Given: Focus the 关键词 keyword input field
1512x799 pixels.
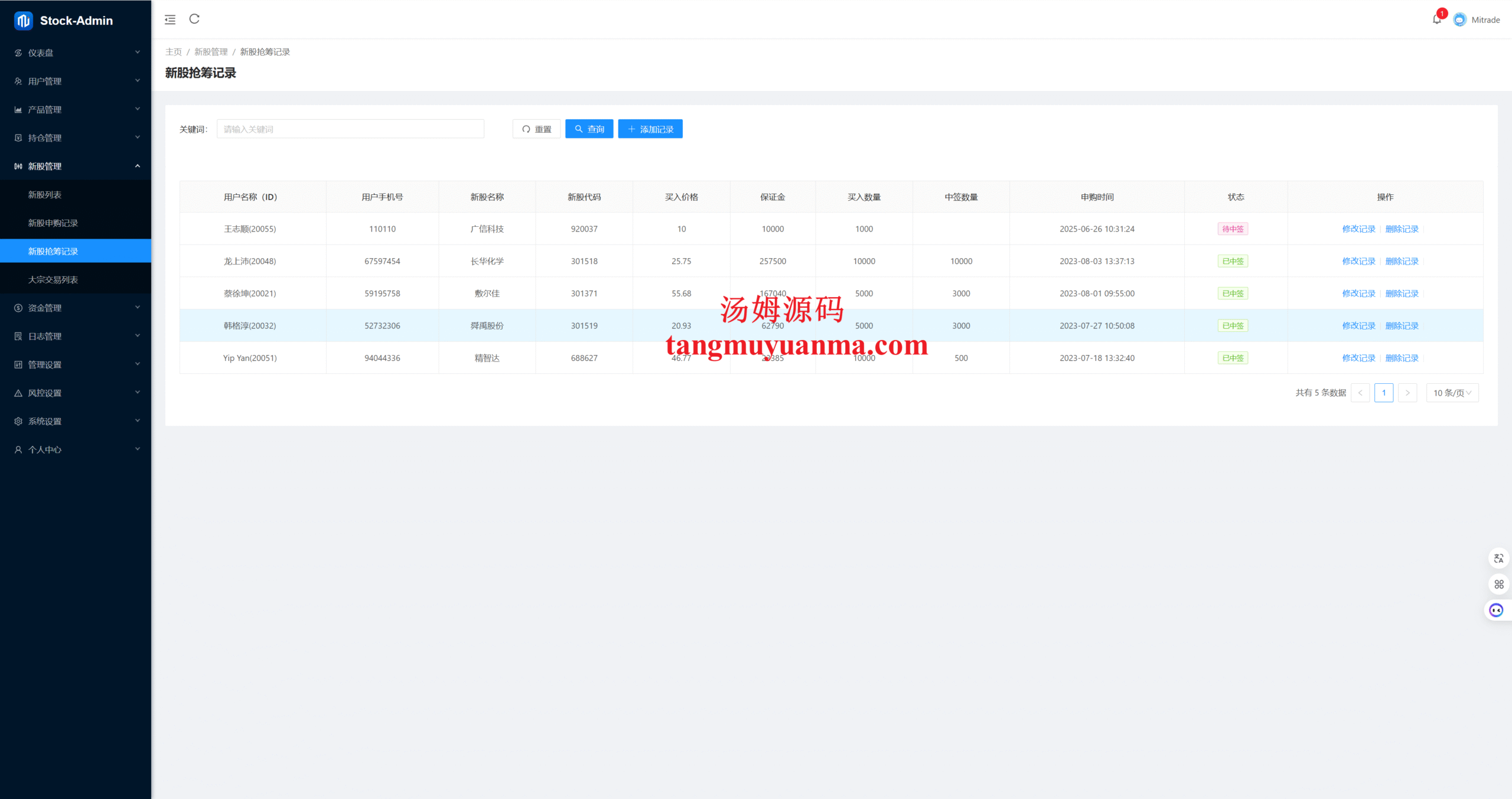Looking at the screenshot, I should point(350,129).
